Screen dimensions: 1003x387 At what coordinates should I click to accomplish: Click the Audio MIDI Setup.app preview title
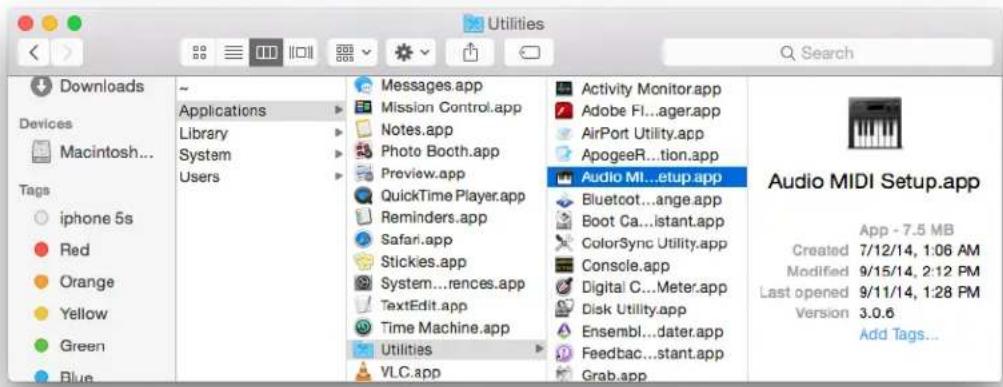(874, 182)
